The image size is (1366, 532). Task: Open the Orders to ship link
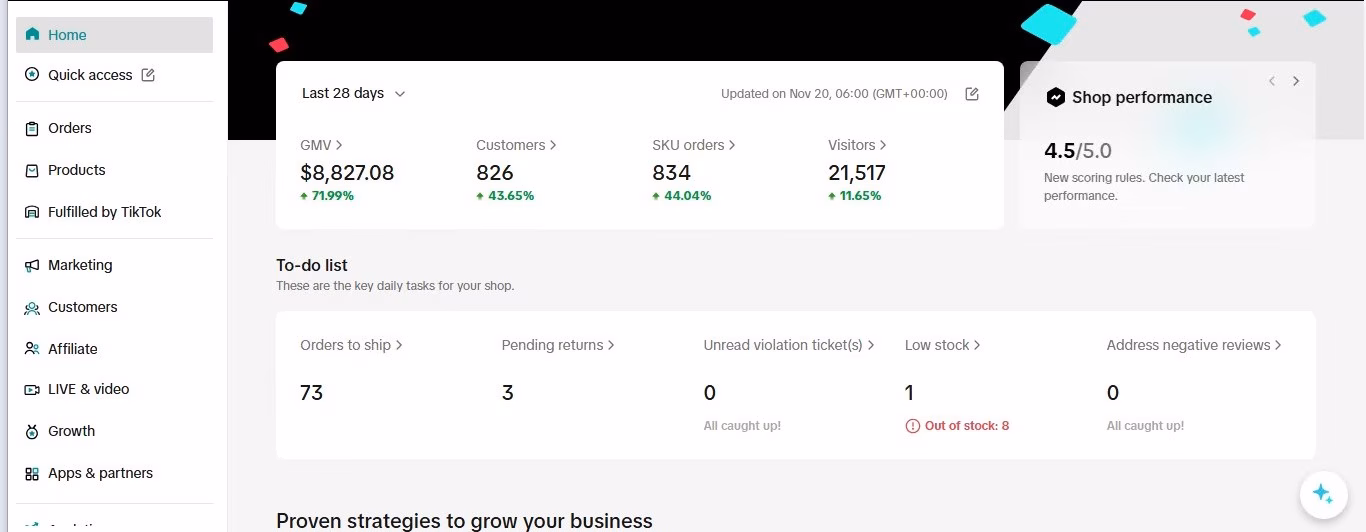pyautogui.click(x=351, y=345)
